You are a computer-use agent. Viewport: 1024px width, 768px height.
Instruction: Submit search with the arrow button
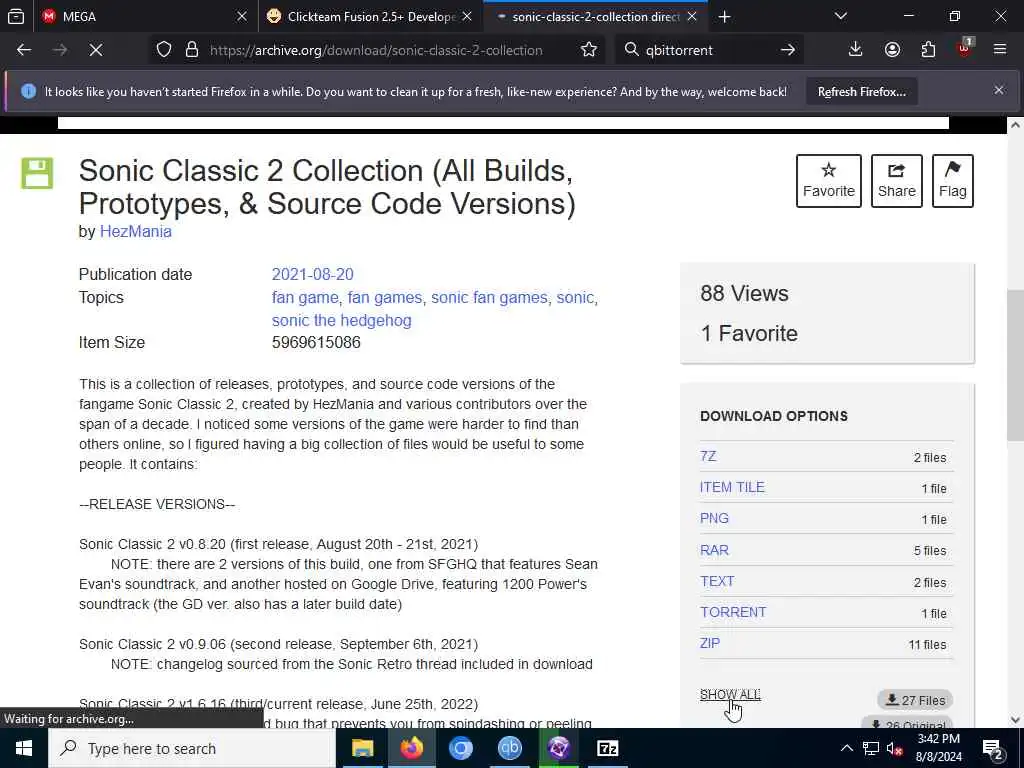click(788, 50)
